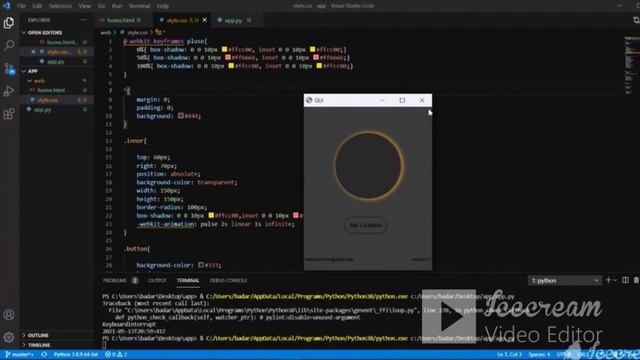
Task: Close style.css in Open Editors list
Action: pos(33,52)
